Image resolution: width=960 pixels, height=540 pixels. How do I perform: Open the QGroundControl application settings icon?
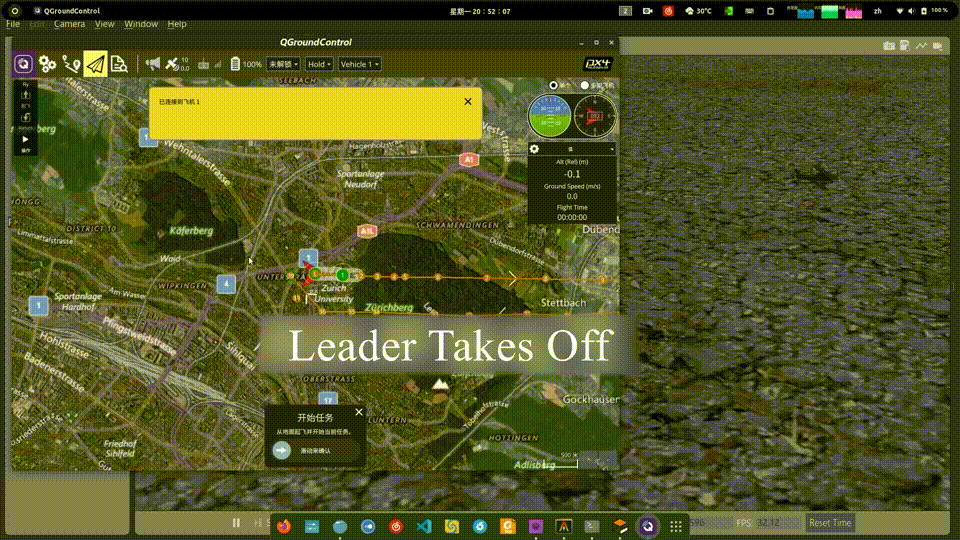[x=23, y=64]
